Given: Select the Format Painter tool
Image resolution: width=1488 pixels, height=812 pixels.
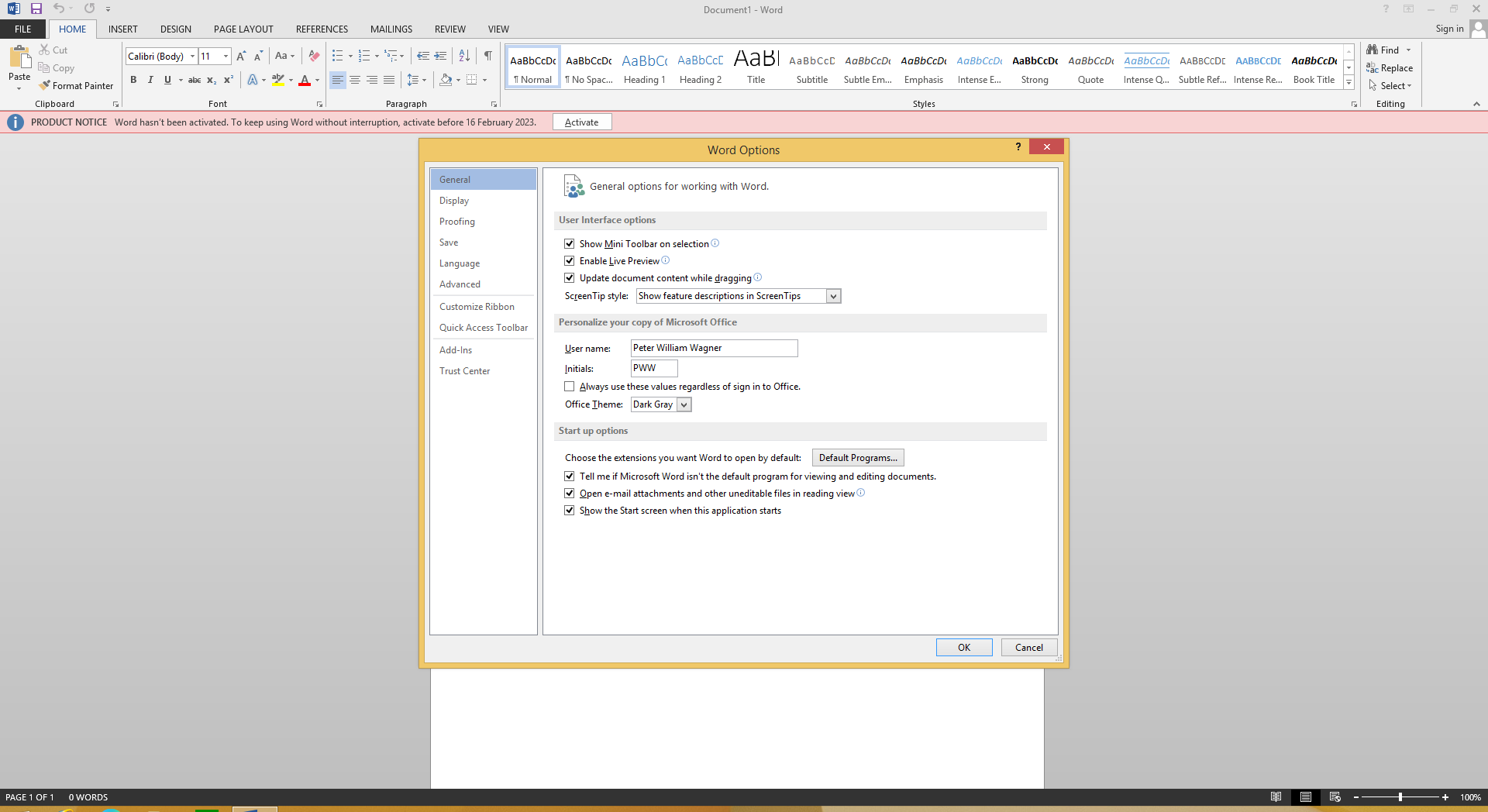Looking at the screenshot, I should point(76,86).
